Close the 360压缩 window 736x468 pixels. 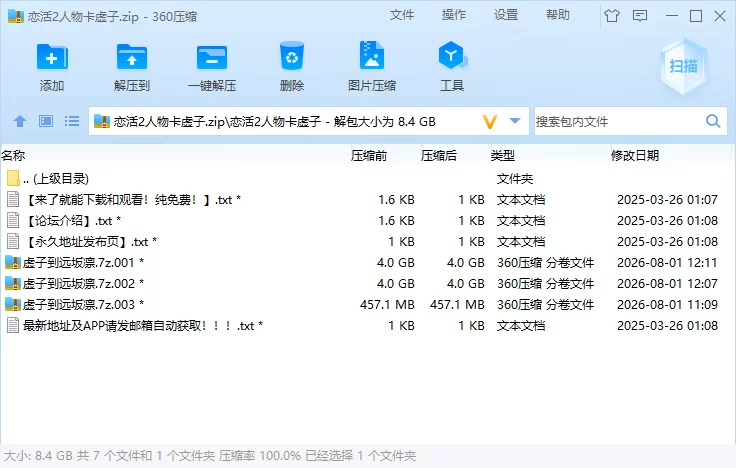point(720,16)
